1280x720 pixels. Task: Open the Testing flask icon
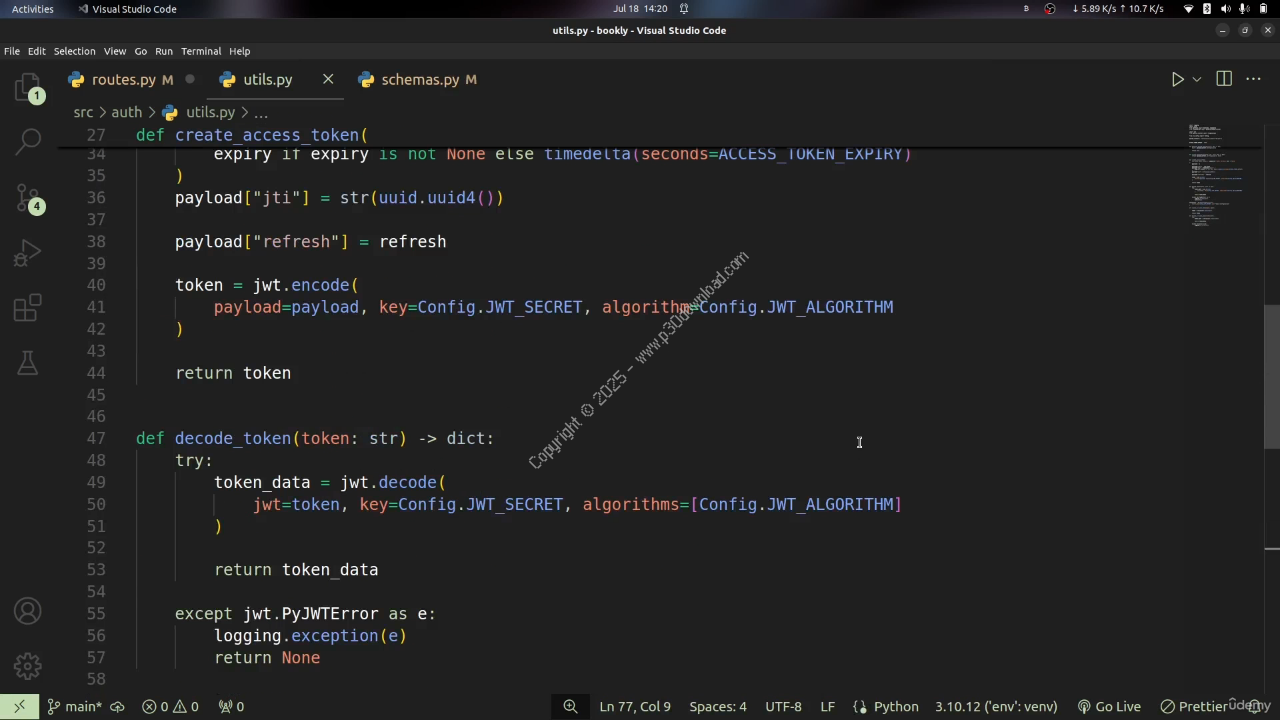28,362
